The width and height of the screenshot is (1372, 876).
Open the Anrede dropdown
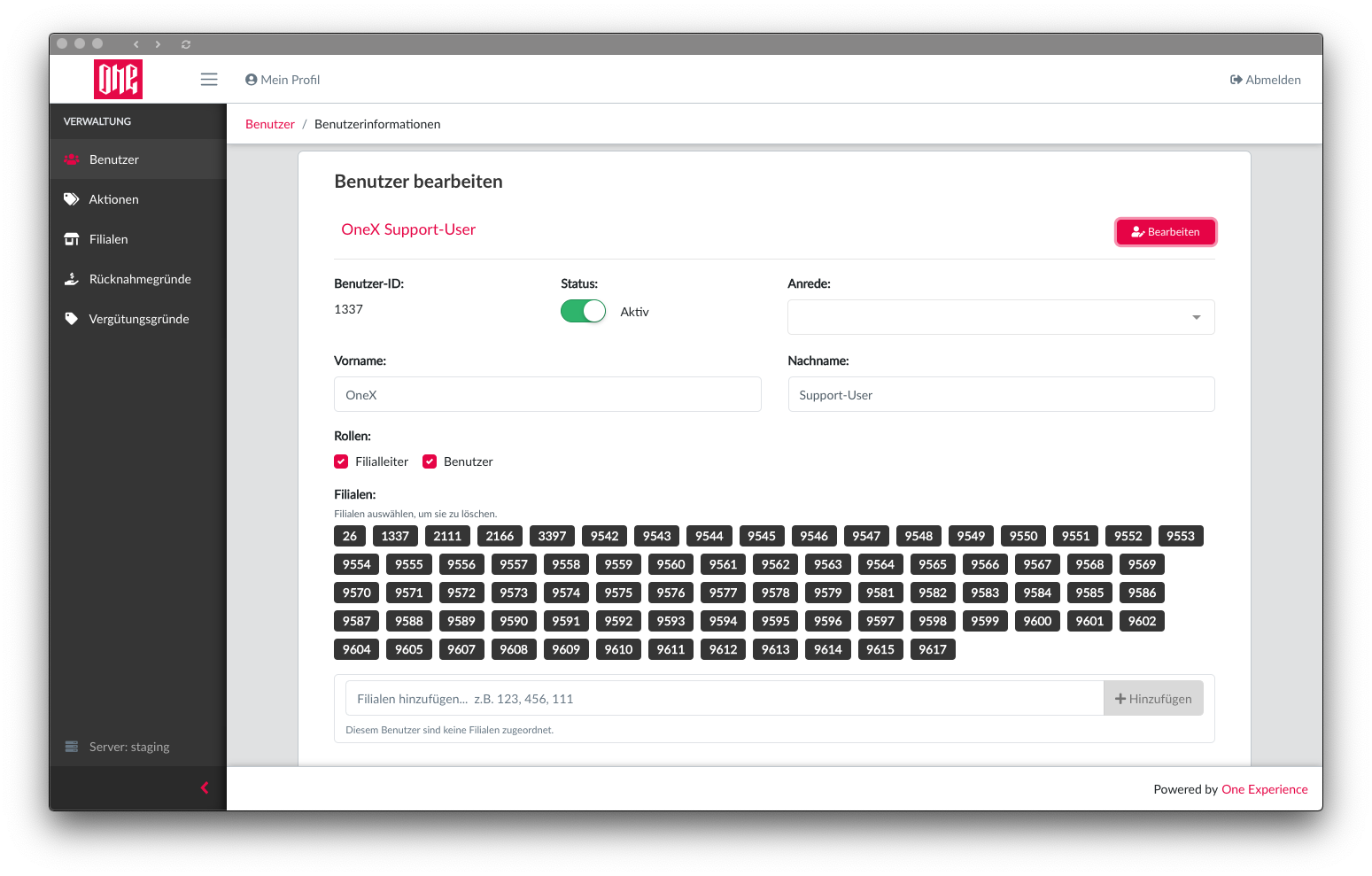1001,317
